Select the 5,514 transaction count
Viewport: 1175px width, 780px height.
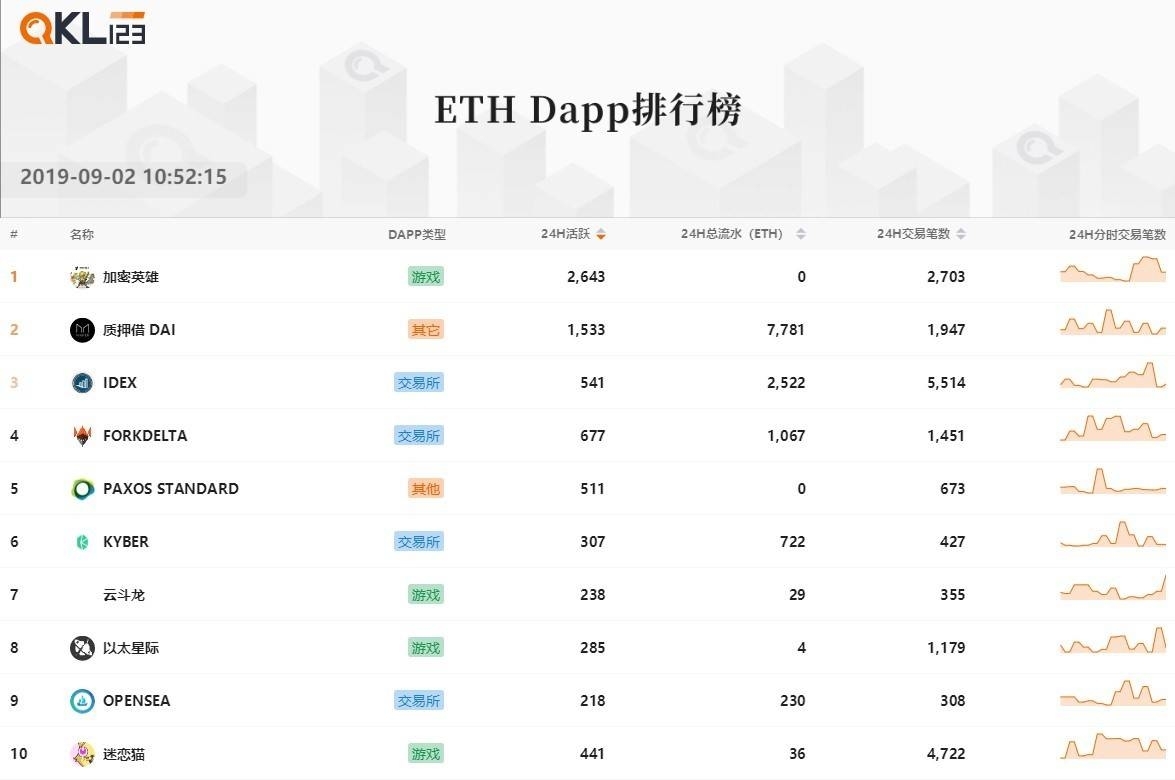click(946, 383)
